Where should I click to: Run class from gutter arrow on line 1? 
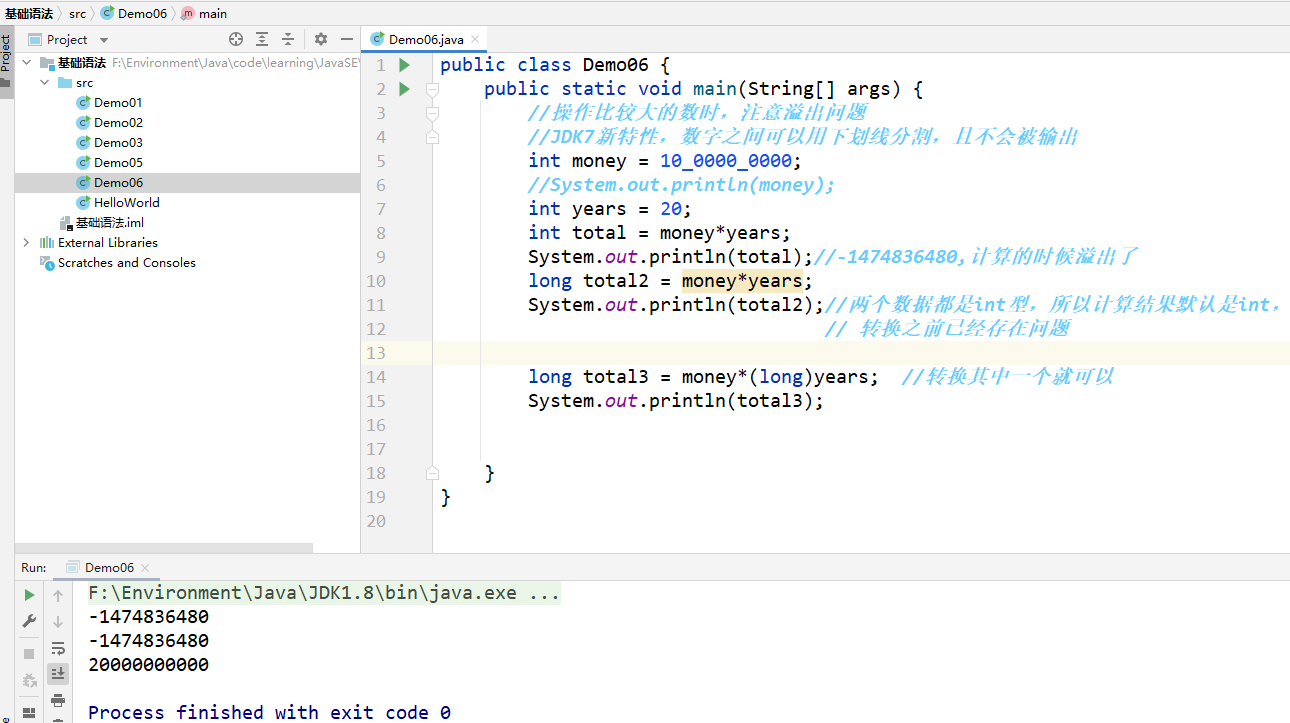click(x=404, y=65)
